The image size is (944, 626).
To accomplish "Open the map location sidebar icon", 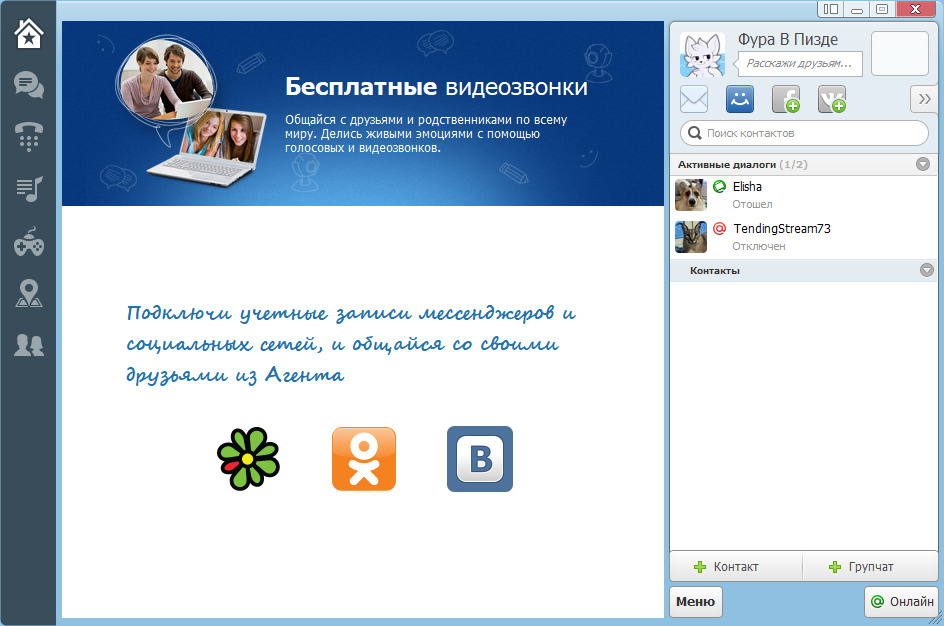I will (x=28, y=294).
